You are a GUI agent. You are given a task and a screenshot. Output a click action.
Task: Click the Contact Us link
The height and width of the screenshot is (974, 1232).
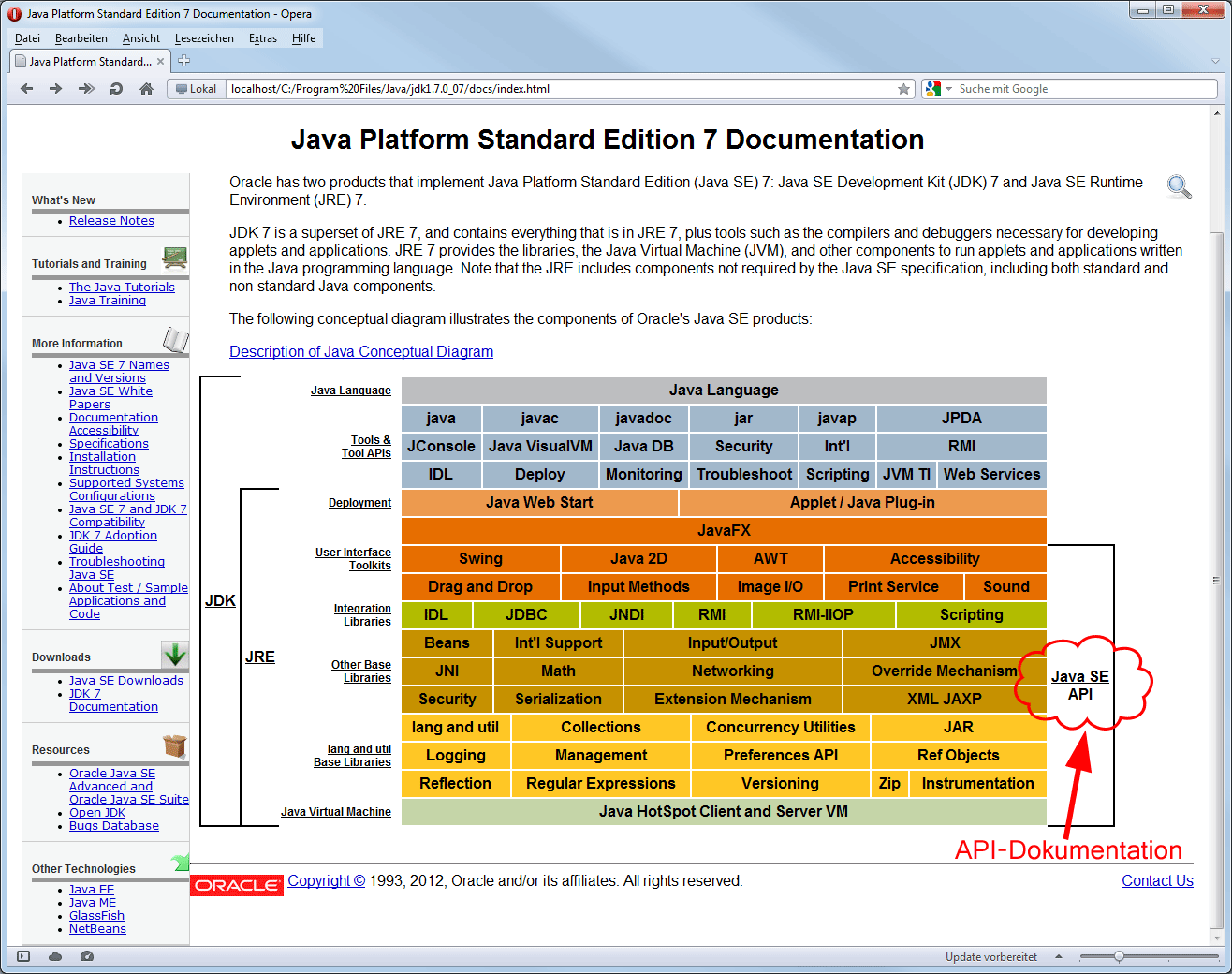(1157, 880)
